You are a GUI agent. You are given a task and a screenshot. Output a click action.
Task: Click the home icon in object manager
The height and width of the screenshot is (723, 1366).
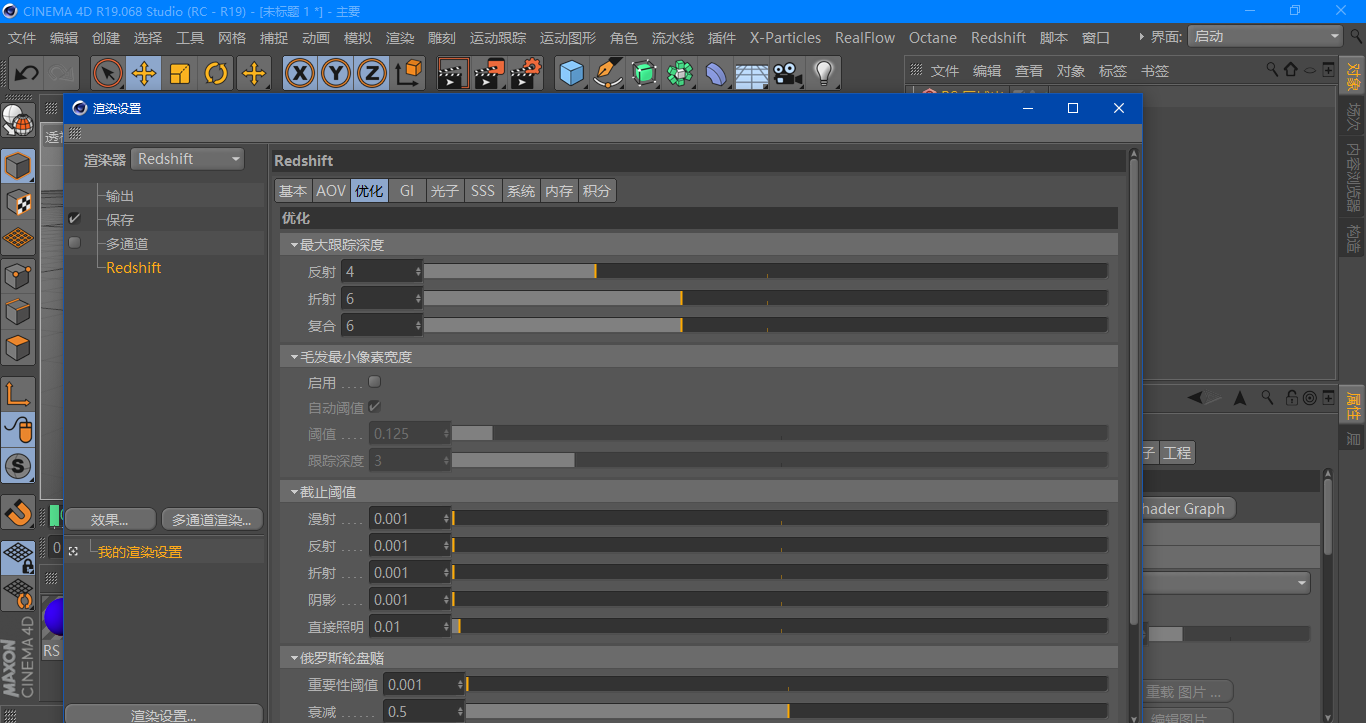(1291, 70)
